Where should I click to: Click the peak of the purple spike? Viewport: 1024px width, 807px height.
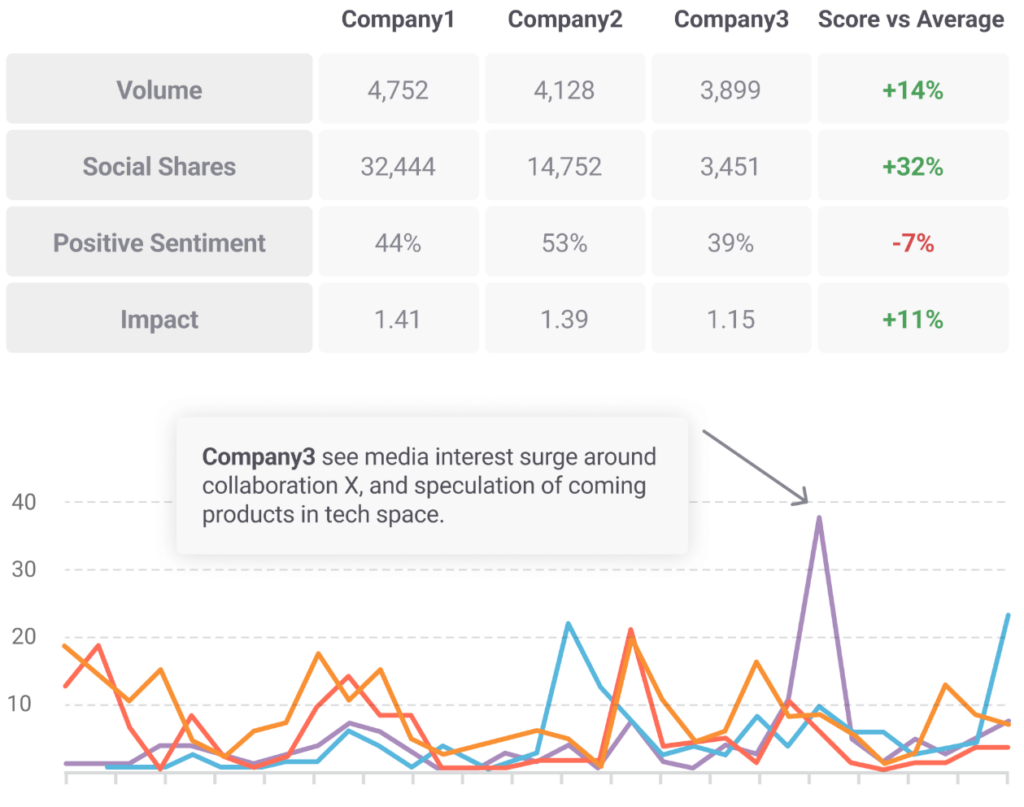(x=819, y=518)
